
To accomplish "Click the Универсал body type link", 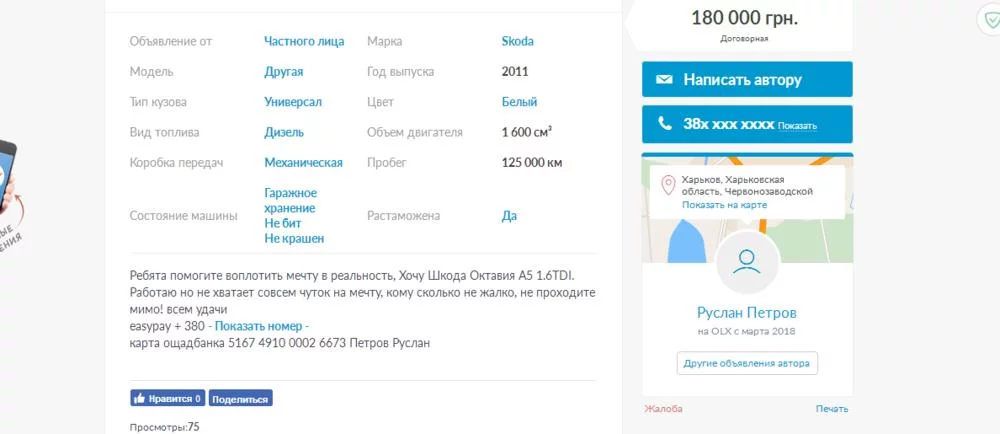I will click(x=293, y=102).
